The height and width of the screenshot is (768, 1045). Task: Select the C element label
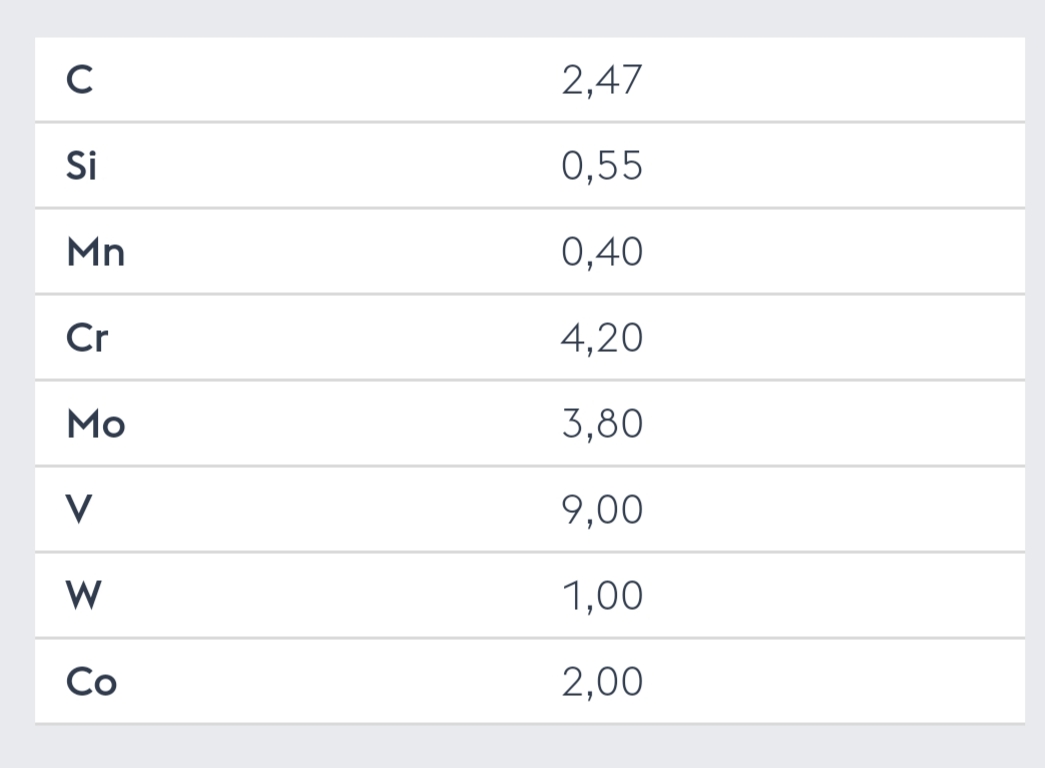[79, 80]
